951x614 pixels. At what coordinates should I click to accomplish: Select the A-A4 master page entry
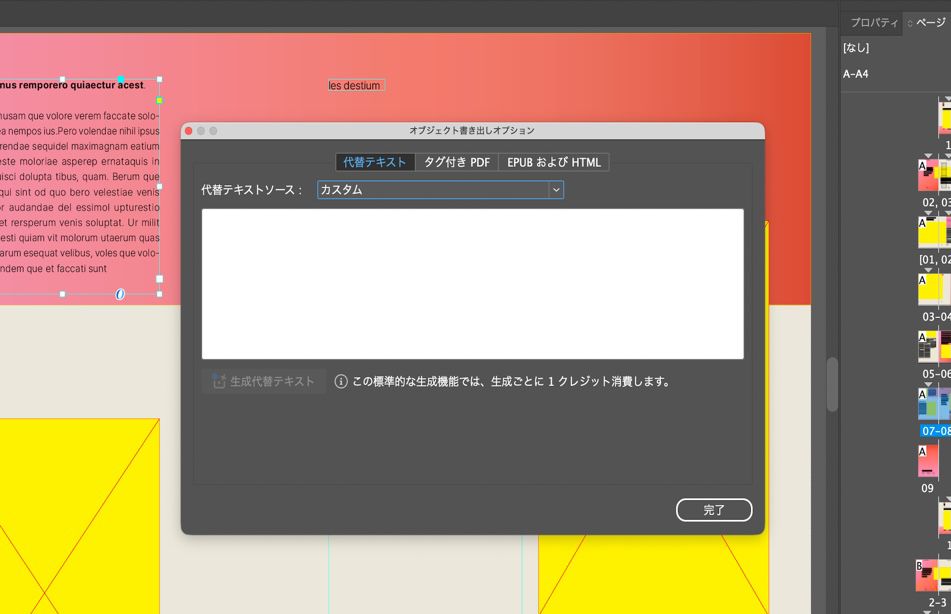click(x=856, y=74)
